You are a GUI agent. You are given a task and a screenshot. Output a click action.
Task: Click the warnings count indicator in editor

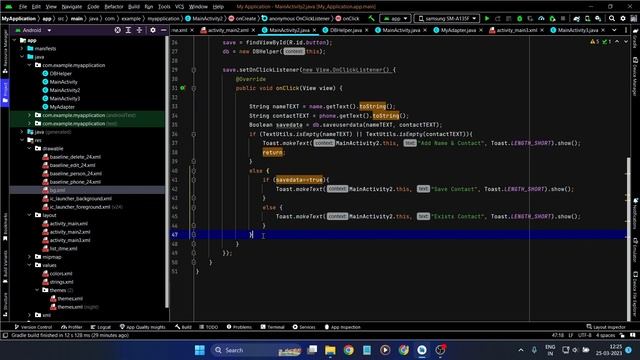(x=594, y=42)
